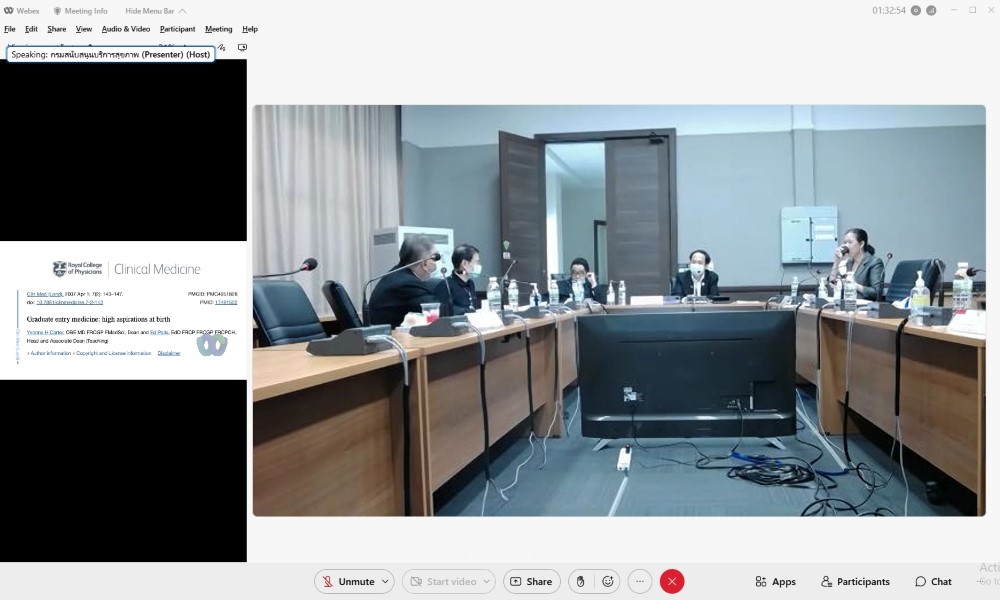This screenshot has width=1000, height=600.
Task: Open the Participant menu
Action: pyautogui.click(x=177, y=29)
